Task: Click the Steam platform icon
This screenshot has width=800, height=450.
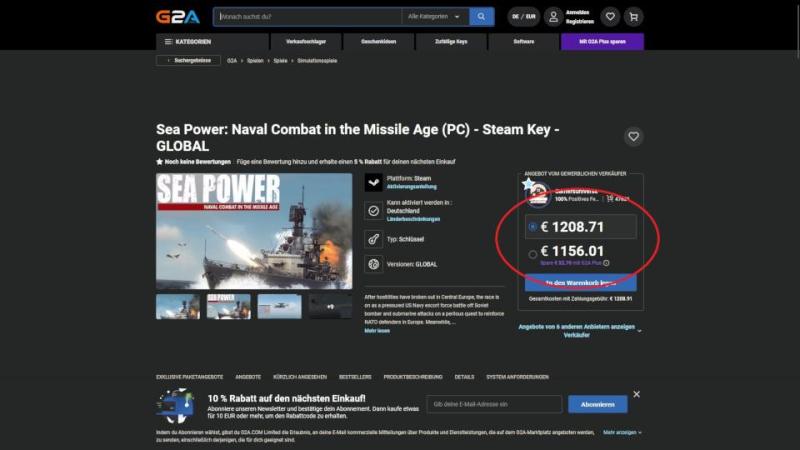Action: 373,183
